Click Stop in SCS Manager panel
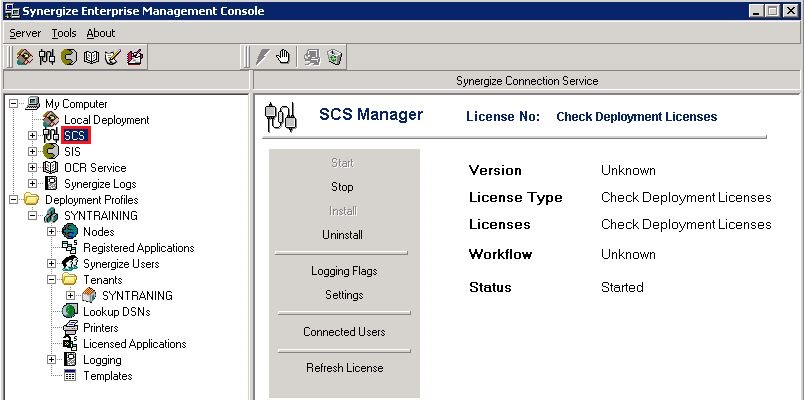804x400 pixels. 342,187
